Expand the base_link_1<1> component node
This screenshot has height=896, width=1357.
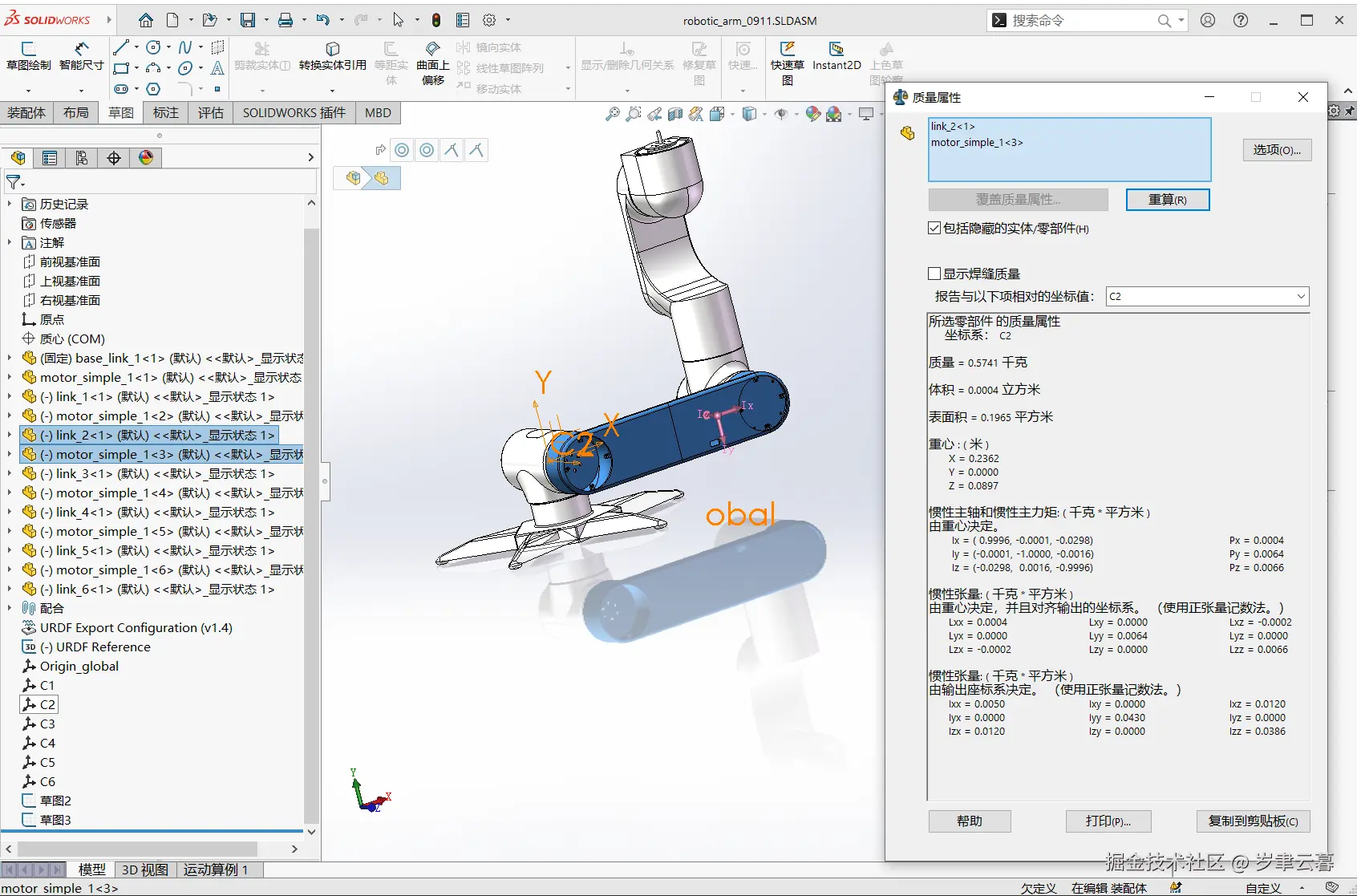pyautogui.click(x=10, y=358)
